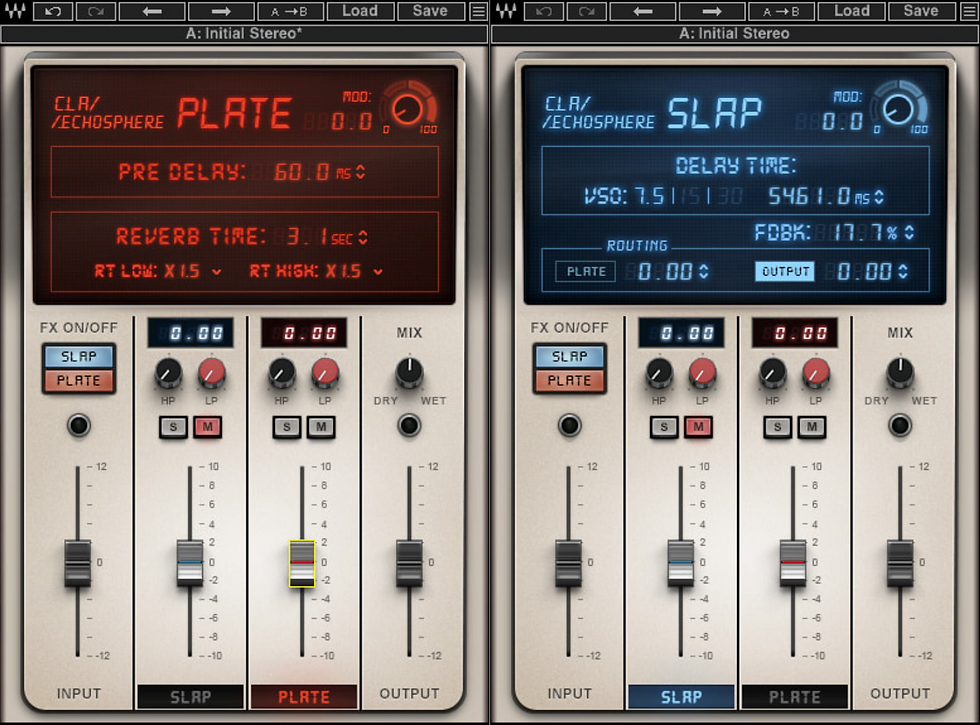Click the Slap LP red knob in left plugin
Image resolution: width=980 pixels, height=725 pixels.
(x=211, y=372)
